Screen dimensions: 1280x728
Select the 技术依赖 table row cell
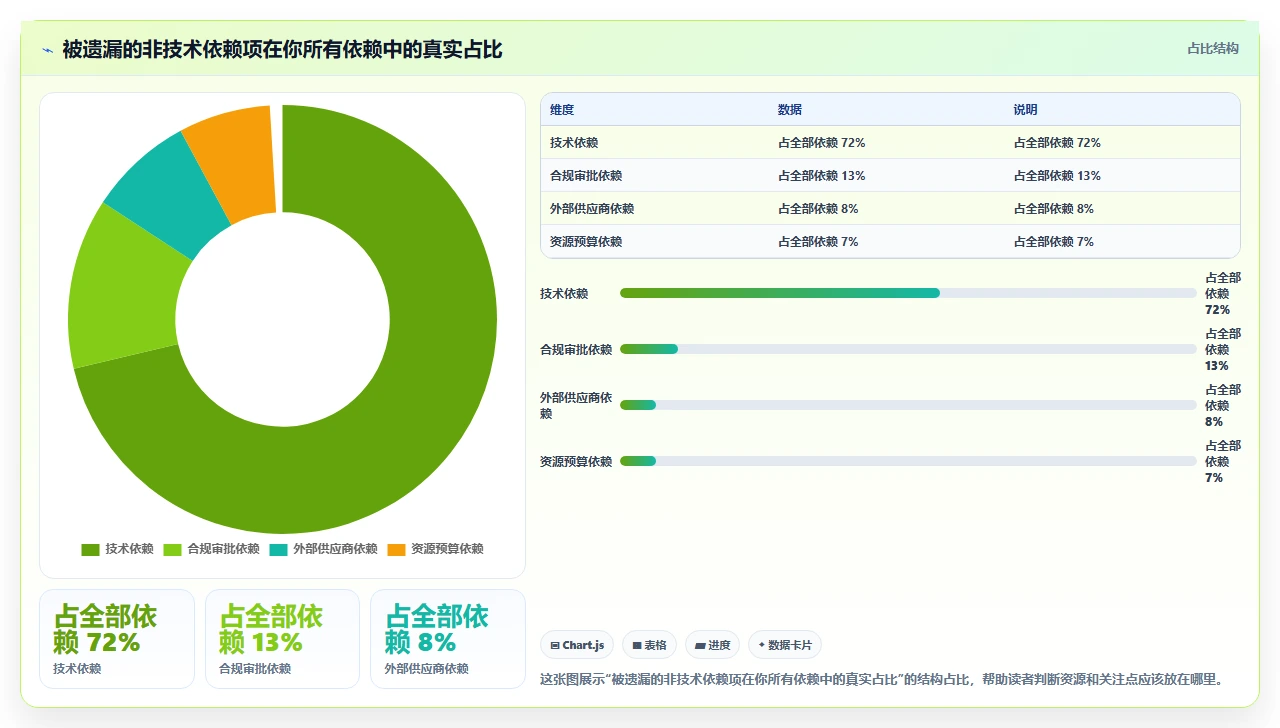(574, 143)
